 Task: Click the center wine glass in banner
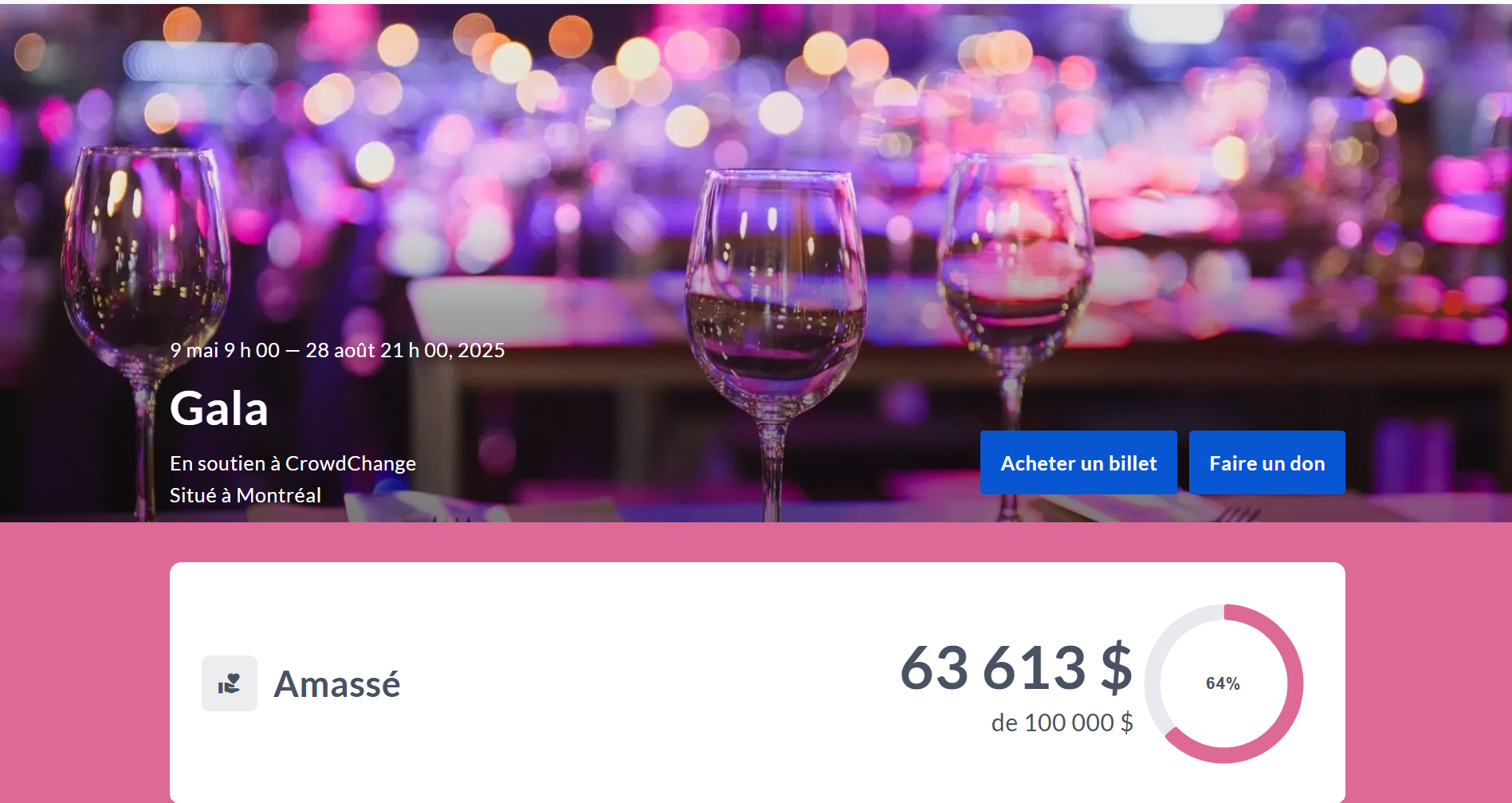coord(775,319)
